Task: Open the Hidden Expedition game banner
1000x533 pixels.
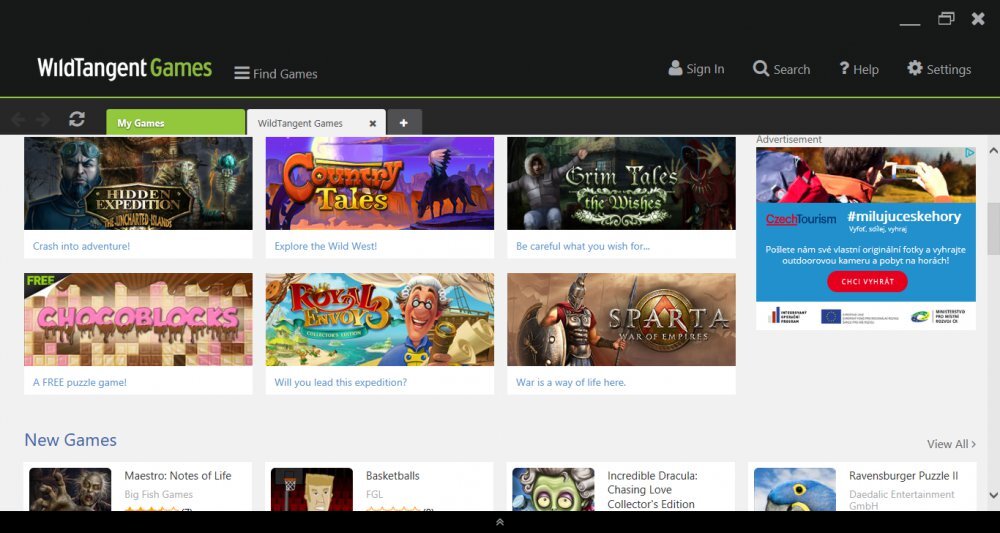Action: tap(138, 184)
